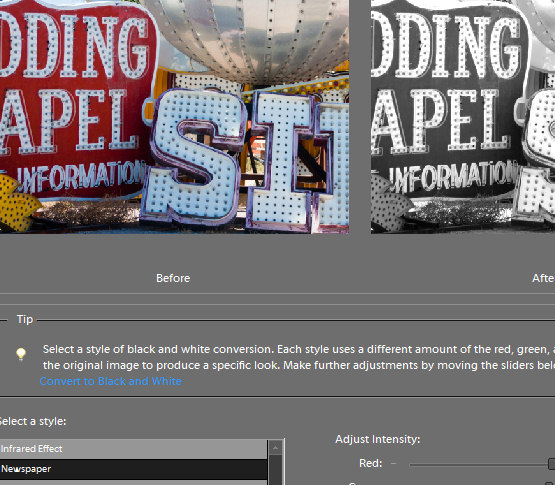555x485 pixels.
Task: Select the Newspaper style
Action: click(133, 469)
